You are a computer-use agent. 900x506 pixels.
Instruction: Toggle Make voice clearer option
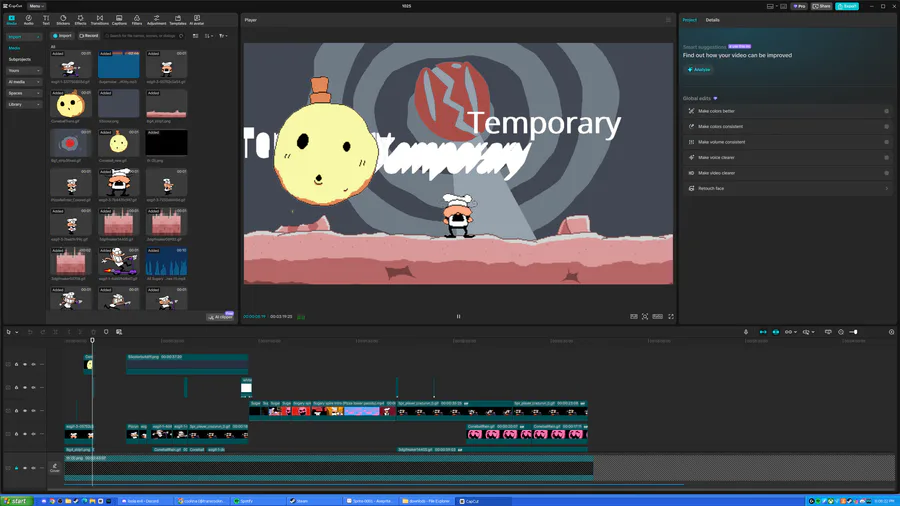886,158
